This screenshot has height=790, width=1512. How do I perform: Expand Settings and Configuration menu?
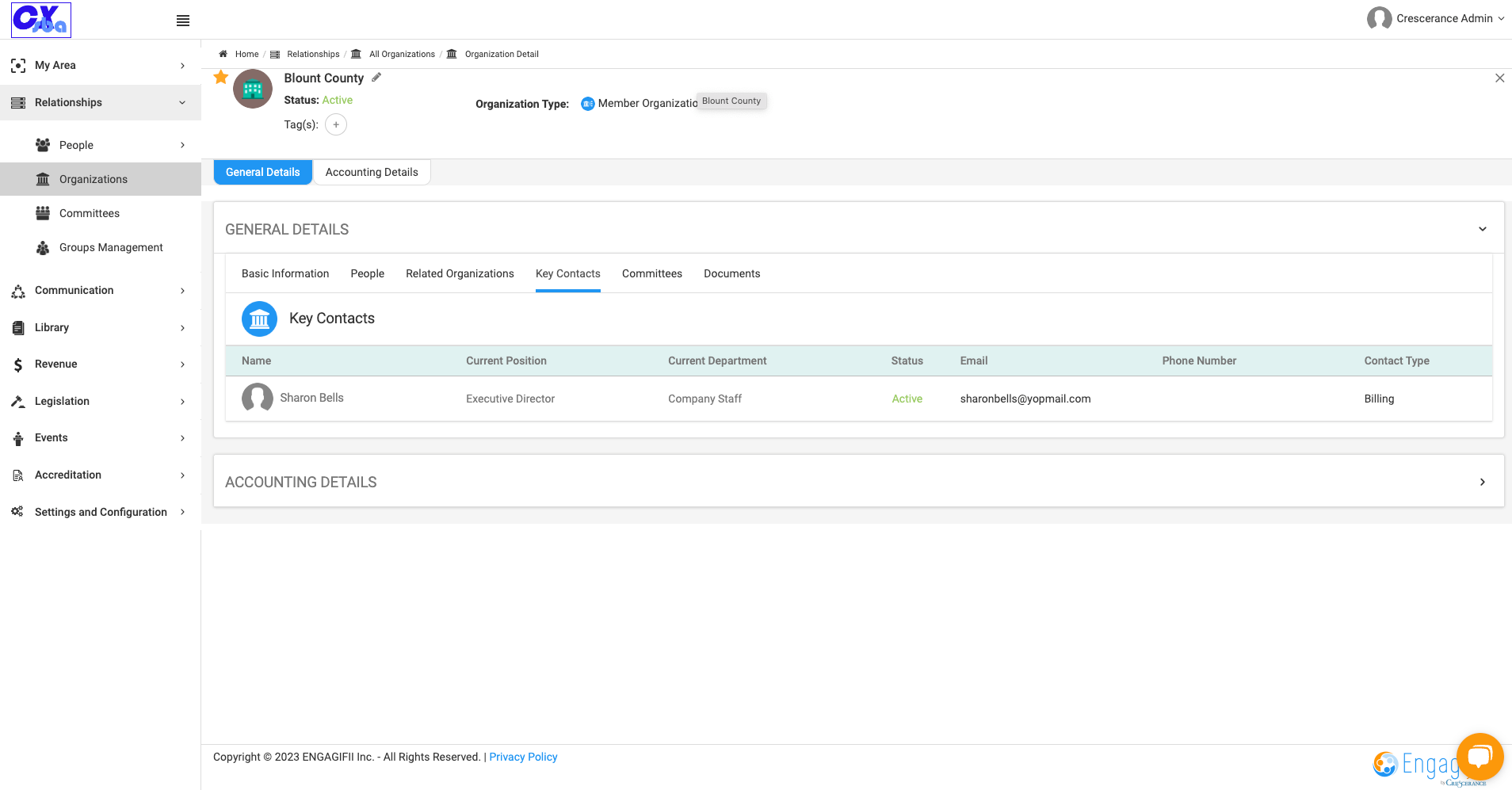101,512
